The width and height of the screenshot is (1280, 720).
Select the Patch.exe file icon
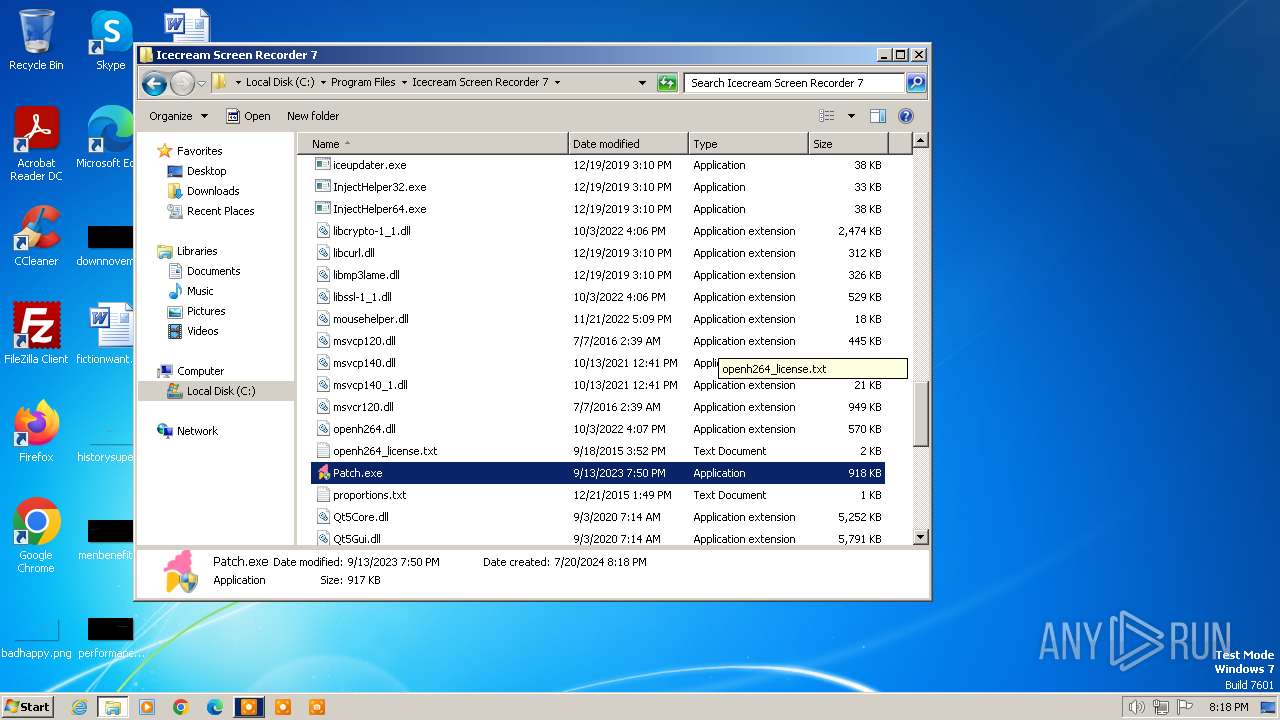323,473
